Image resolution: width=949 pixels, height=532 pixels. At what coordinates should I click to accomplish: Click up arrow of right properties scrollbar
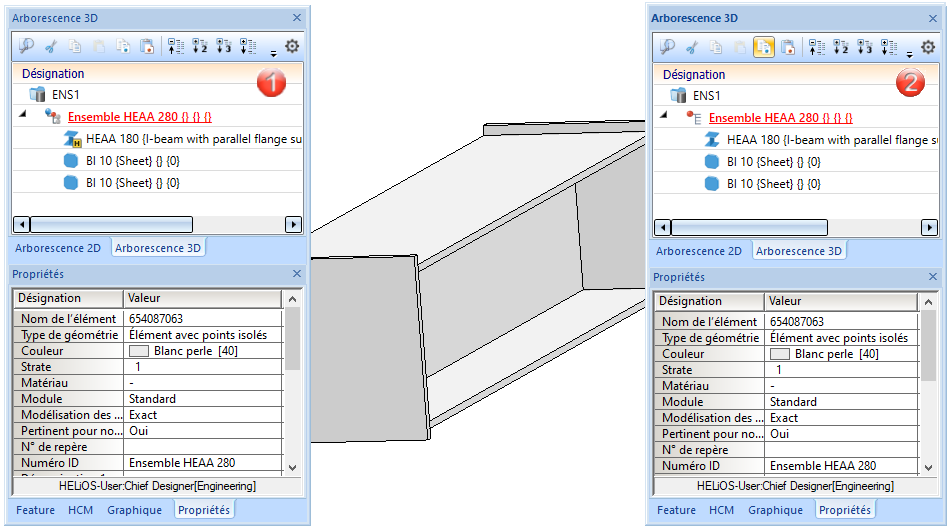928,301
